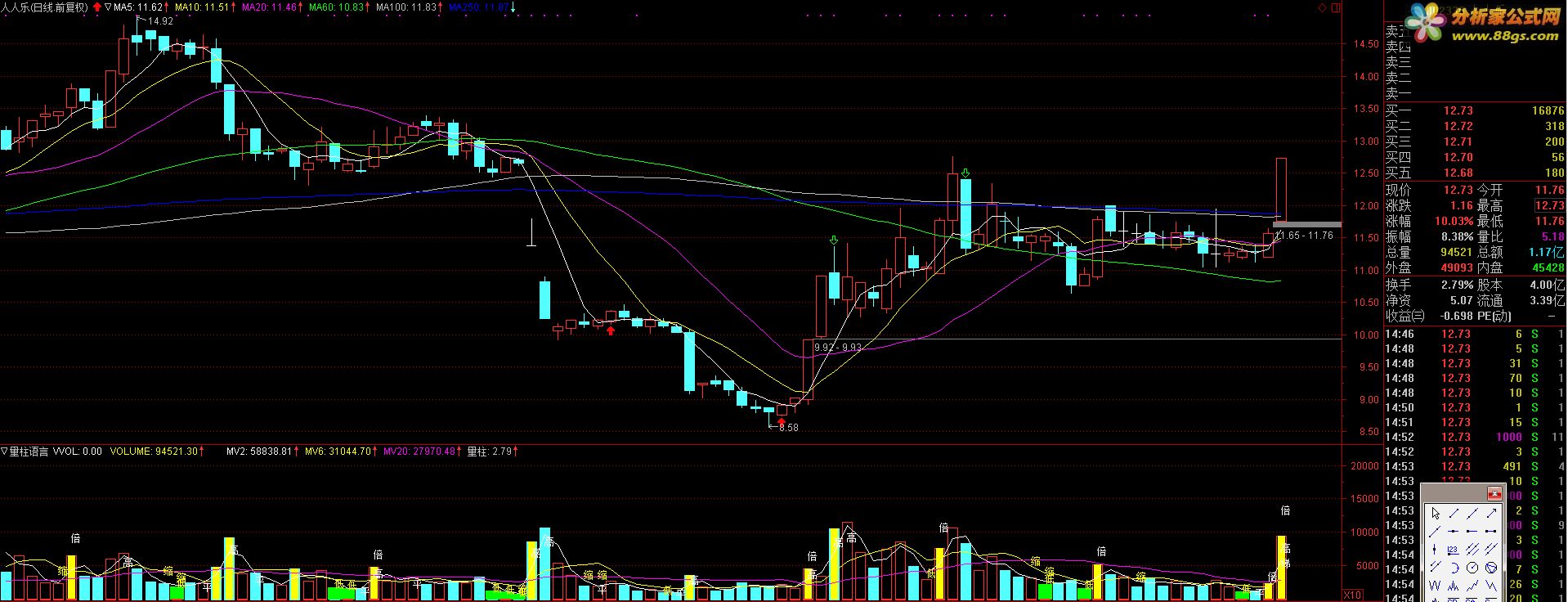Select the circle drawing tool

[x=1472, y=568]
